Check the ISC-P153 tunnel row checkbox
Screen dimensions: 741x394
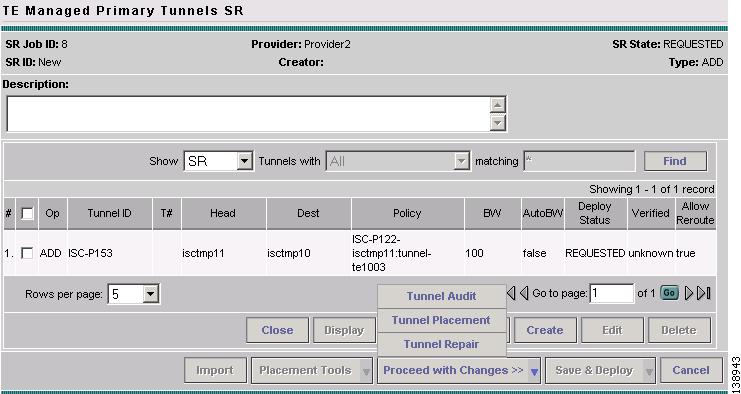[27, 253]
